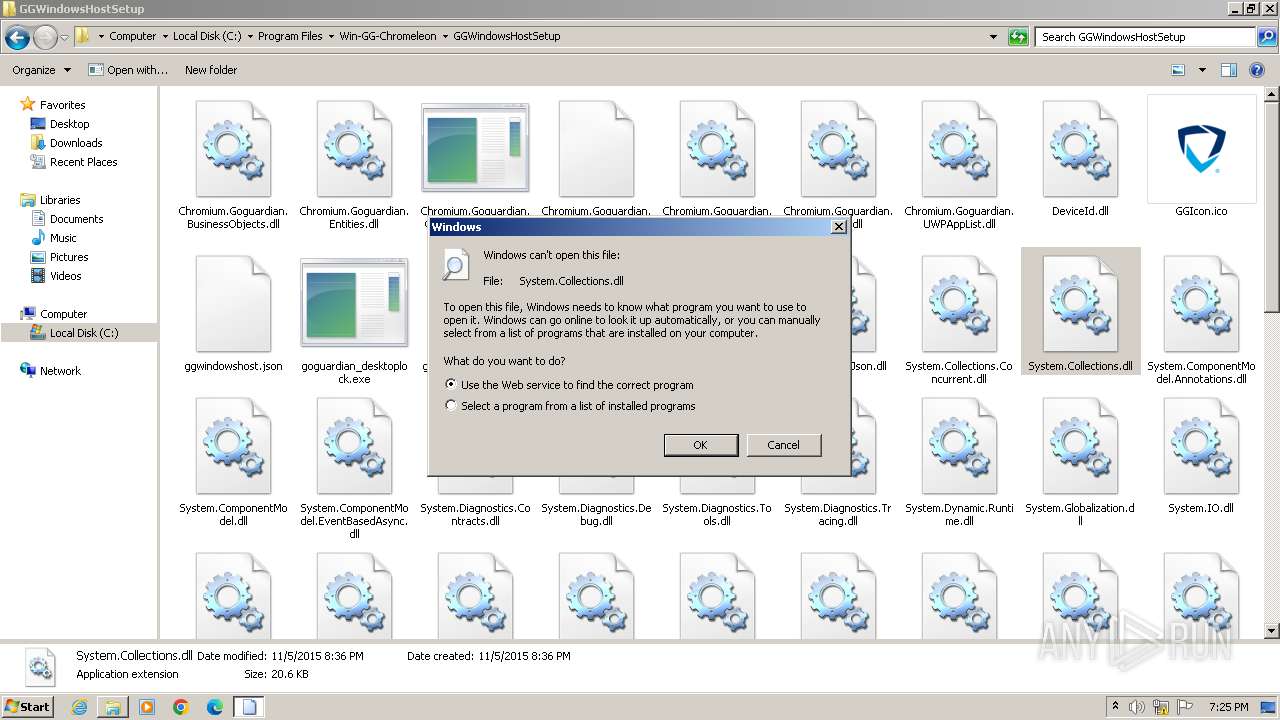Viewport: 1280px width, 720px height.
Task: Click the file list scroll down arrow
Action: [x=1271, y=631]
